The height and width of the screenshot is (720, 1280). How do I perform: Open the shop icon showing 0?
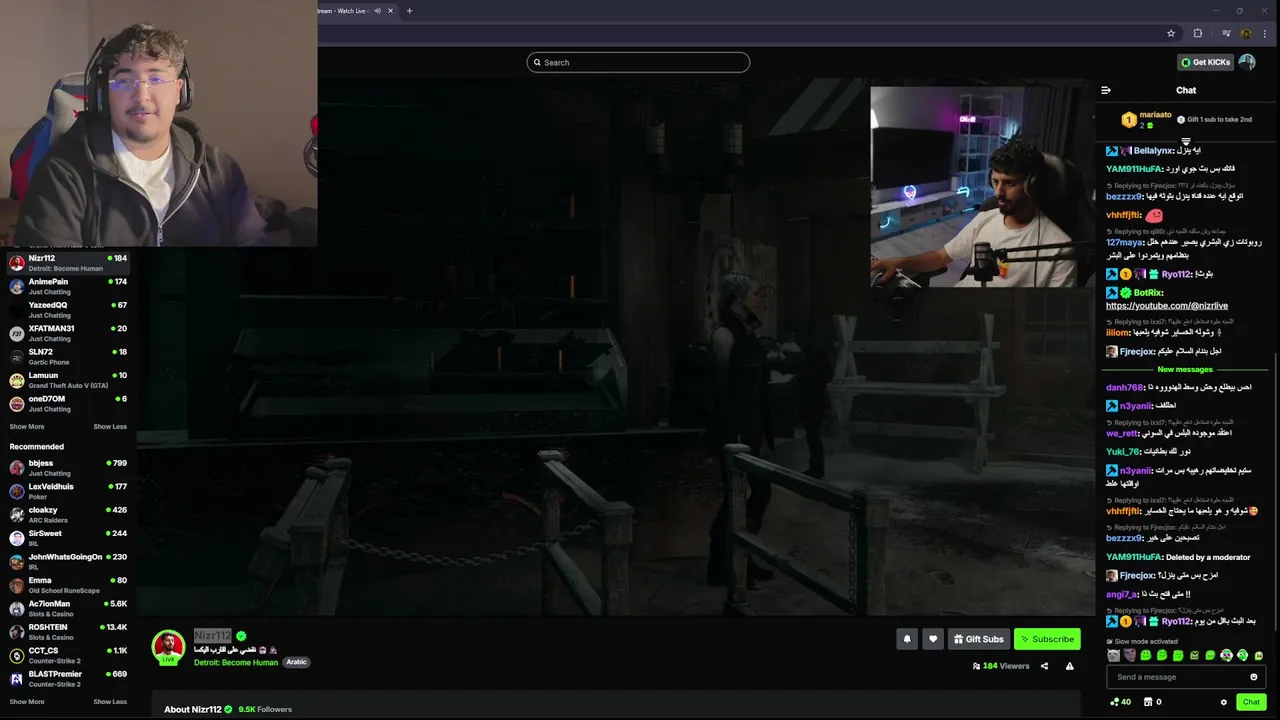click(1152, 702)
